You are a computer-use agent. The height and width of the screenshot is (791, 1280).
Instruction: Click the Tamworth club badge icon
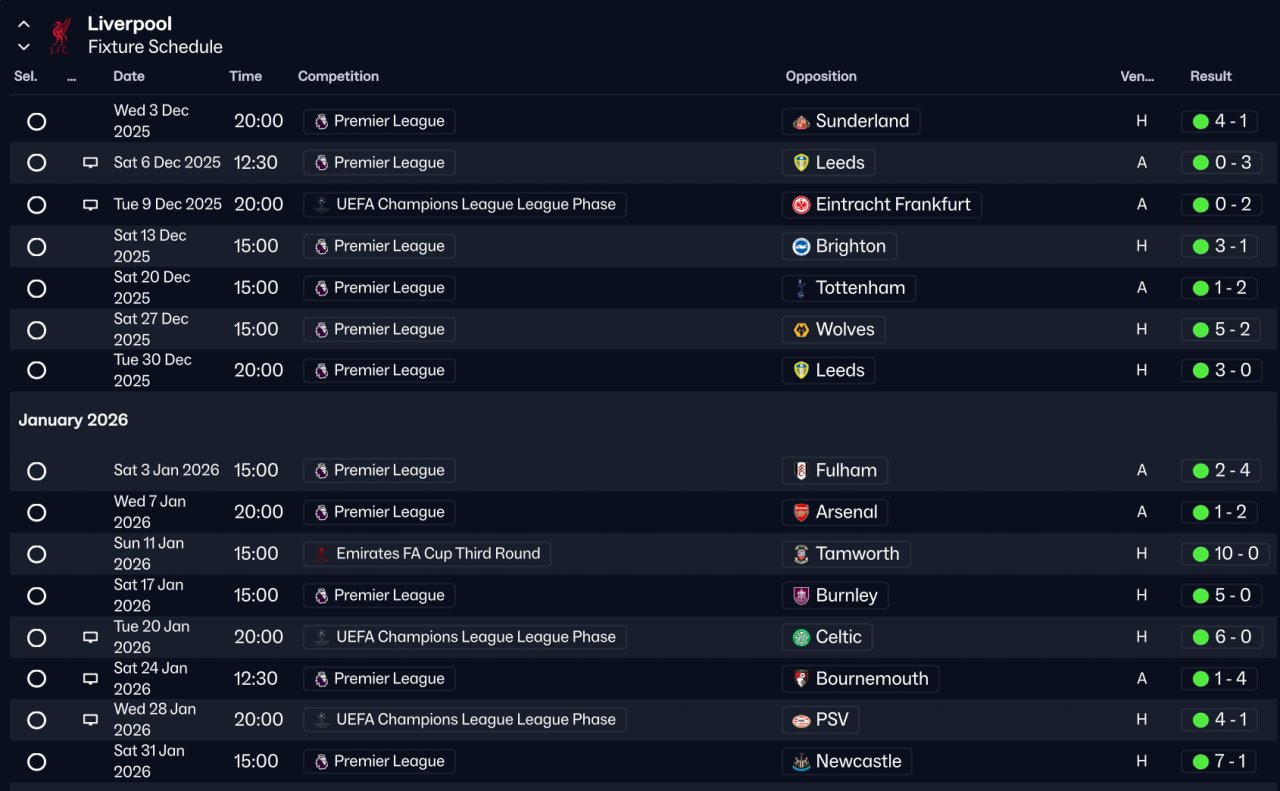tap(801, 554)
